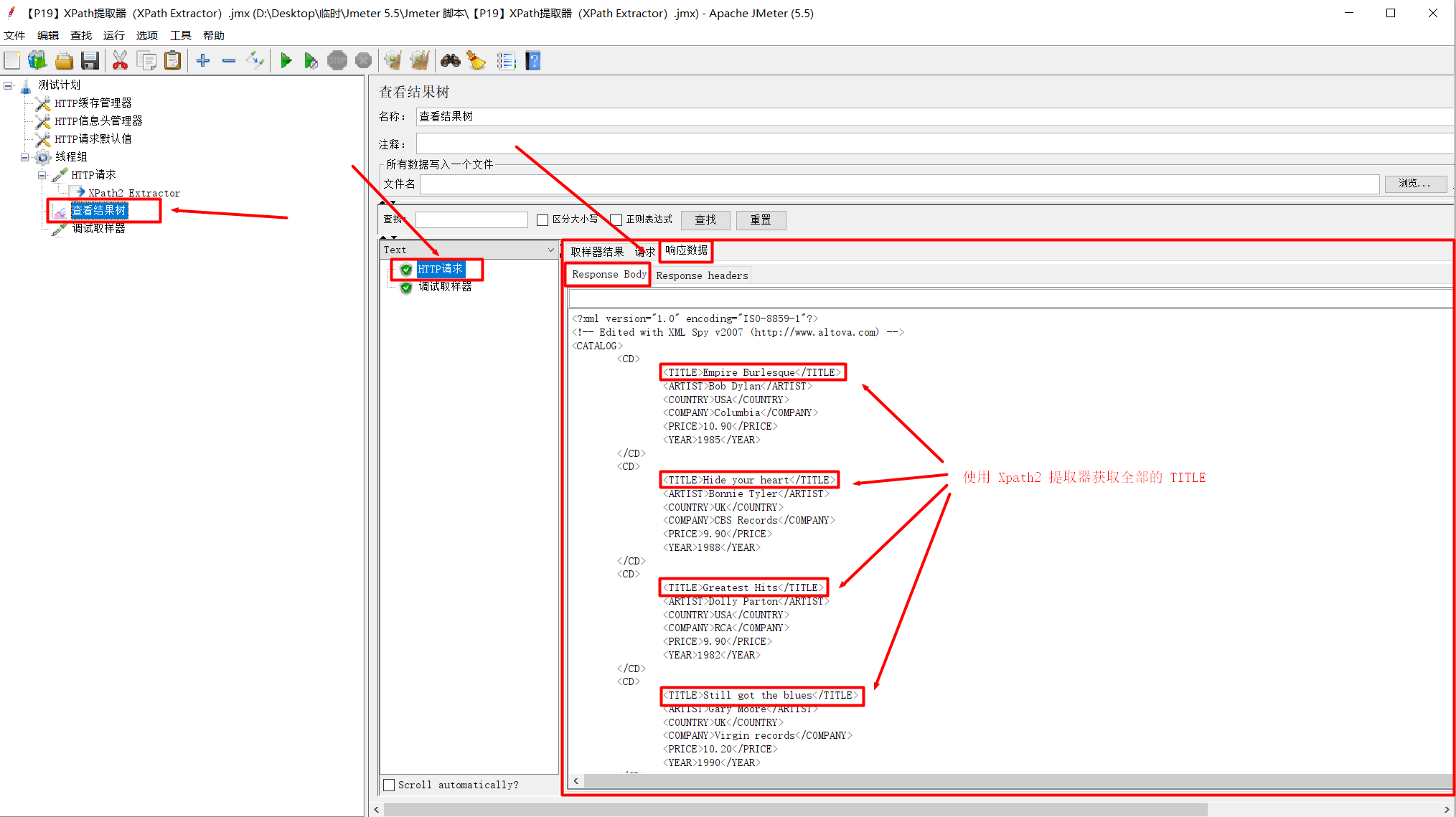Open the 运行 menu
Viewport: 1456px width, 817px height.
pos(113,35)
